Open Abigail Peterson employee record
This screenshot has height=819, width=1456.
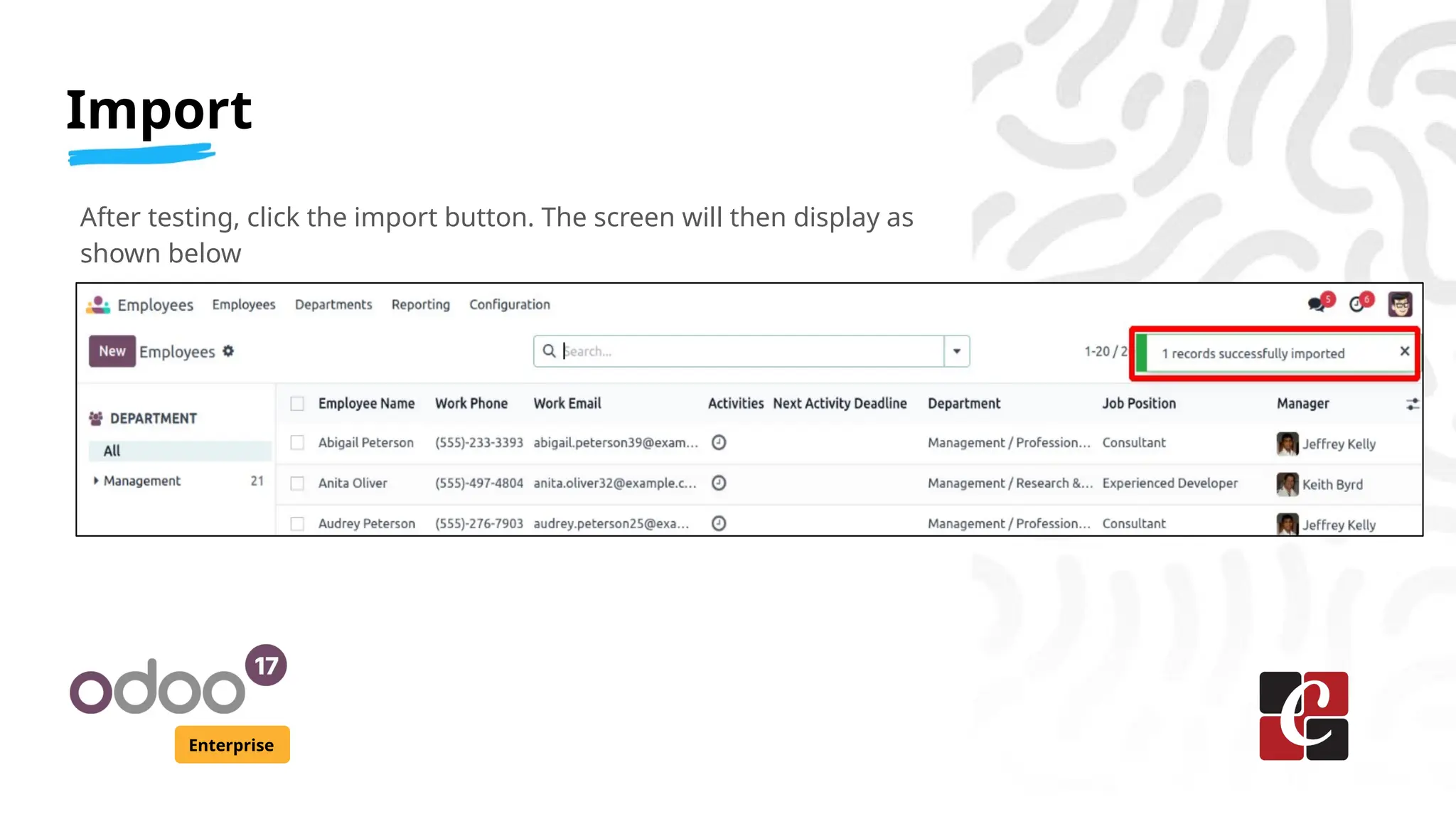click(x=365, y=442)
